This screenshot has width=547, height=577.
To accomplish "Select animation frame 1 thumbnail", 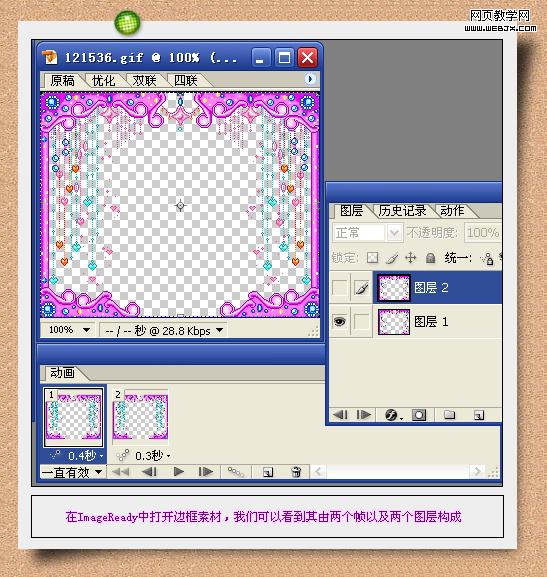I will tap(73, 417).
